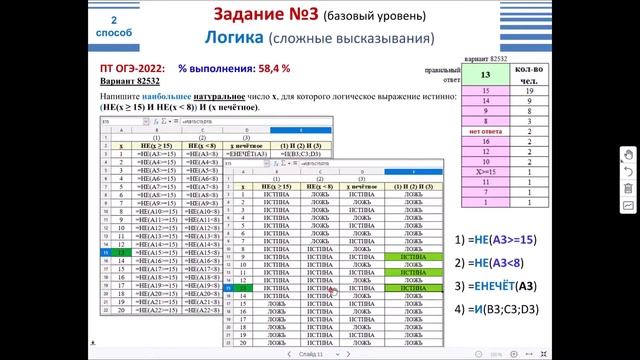This screenshot has height=360, width=640.
Task: Open the drawing board icon in the side toolbar
Action: [x=628, y=205]
